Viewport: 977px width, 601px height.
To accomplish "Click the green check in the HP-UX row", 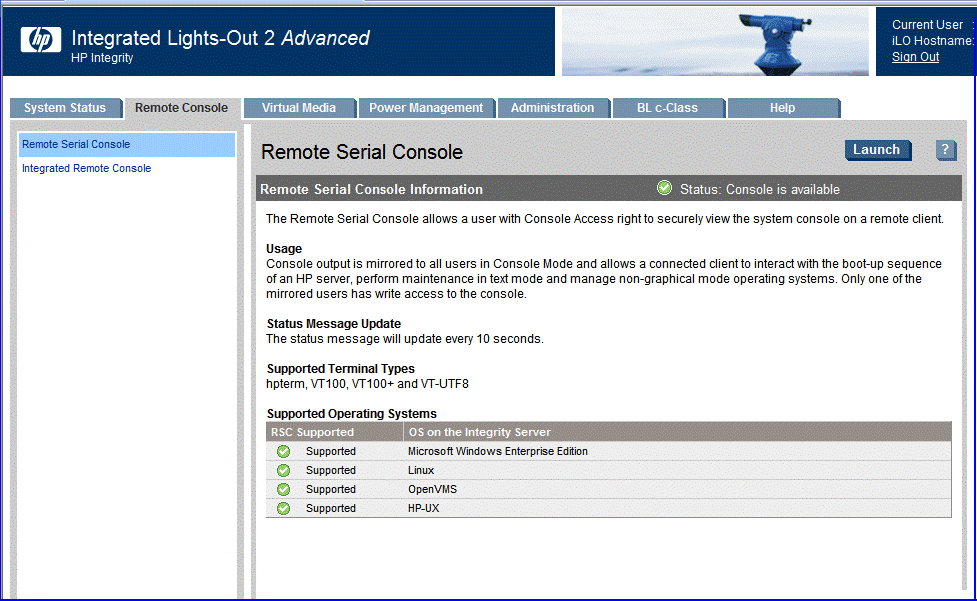I will tap(284, 508).
